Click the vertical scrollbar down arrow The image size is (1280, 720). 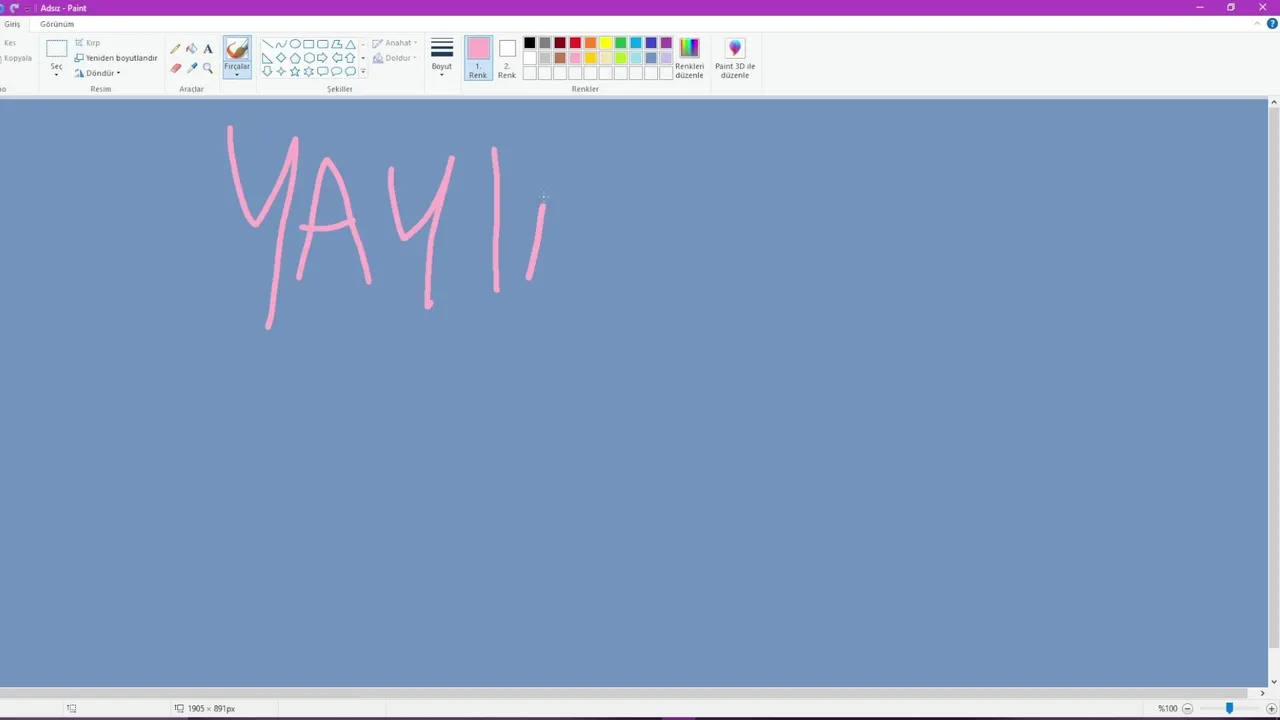1273,681
